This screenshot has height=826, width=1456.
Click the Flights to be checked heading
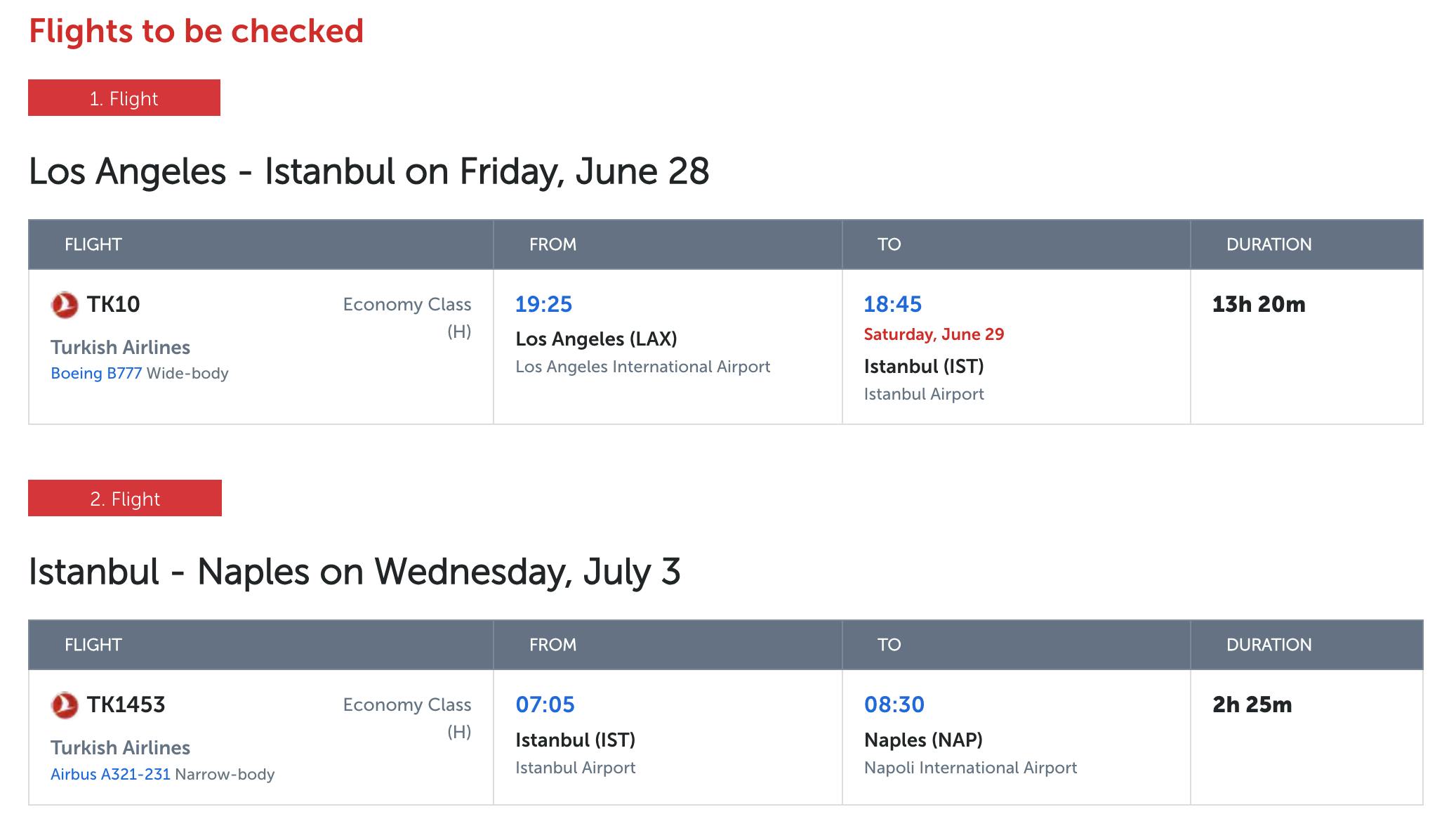click(196, 31)
